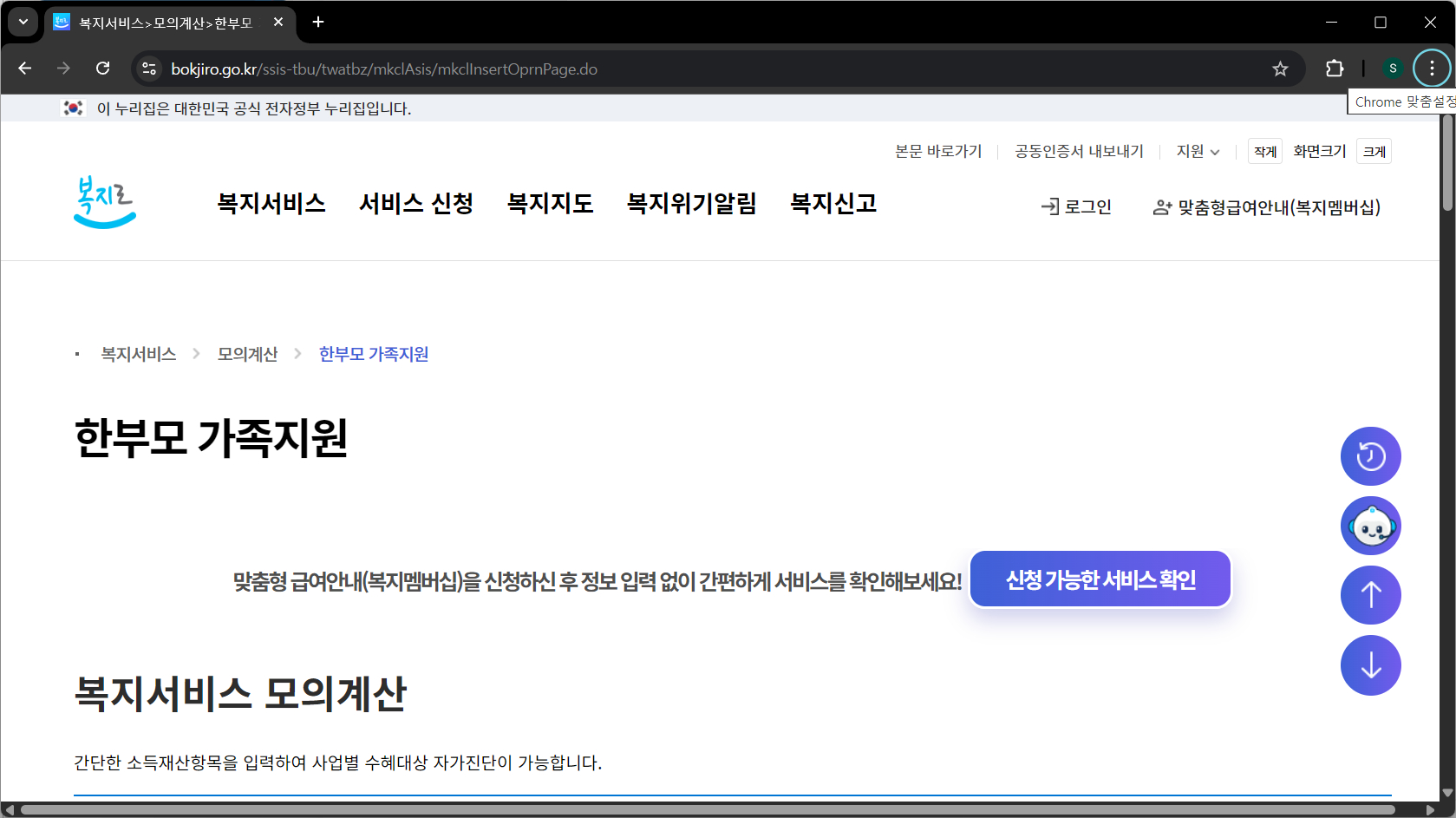Open Chrome three-dot menu

[1432, 69]
